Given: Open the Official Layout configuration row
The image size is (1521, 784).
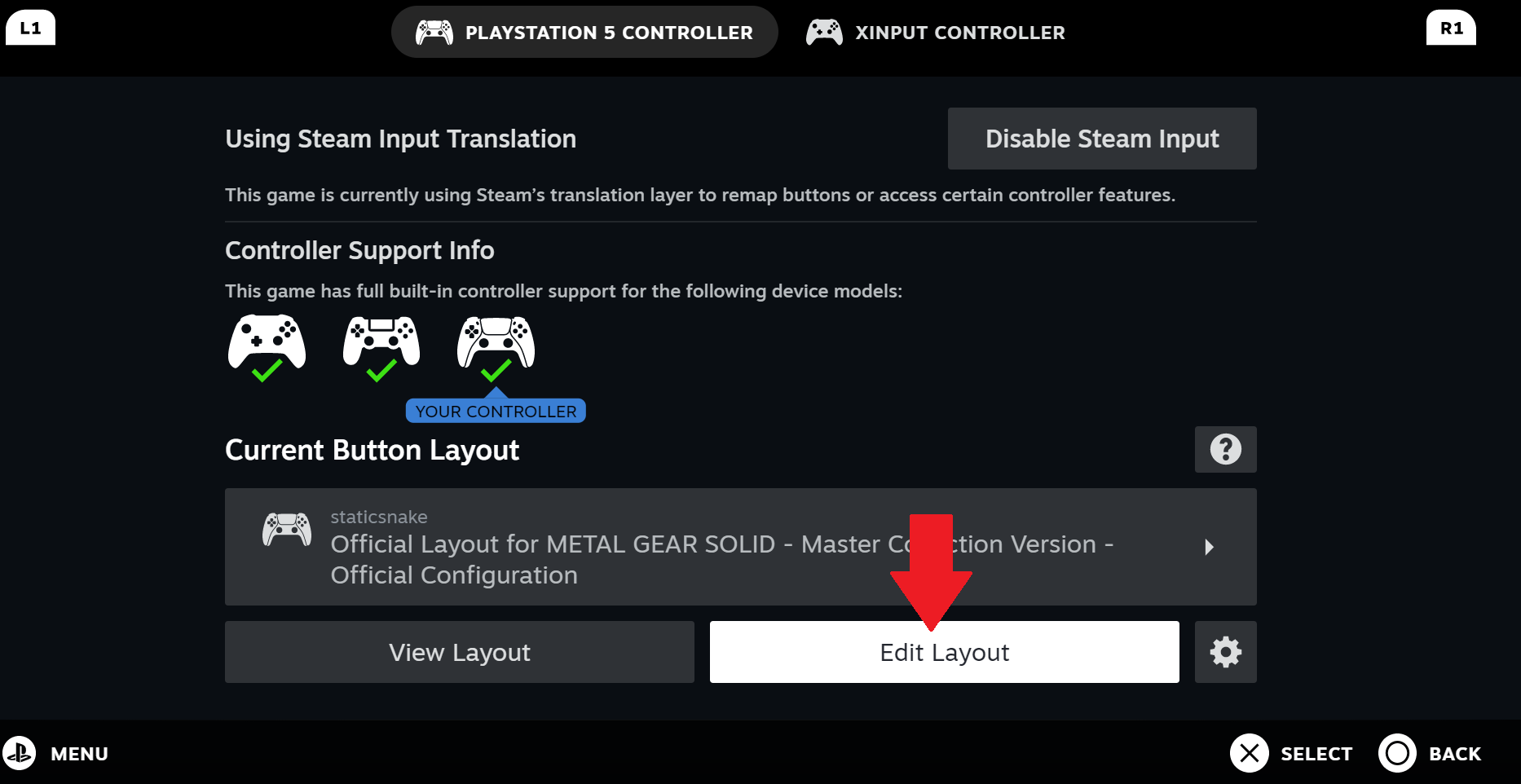Looking at the screenshot, I should point(741,547).
